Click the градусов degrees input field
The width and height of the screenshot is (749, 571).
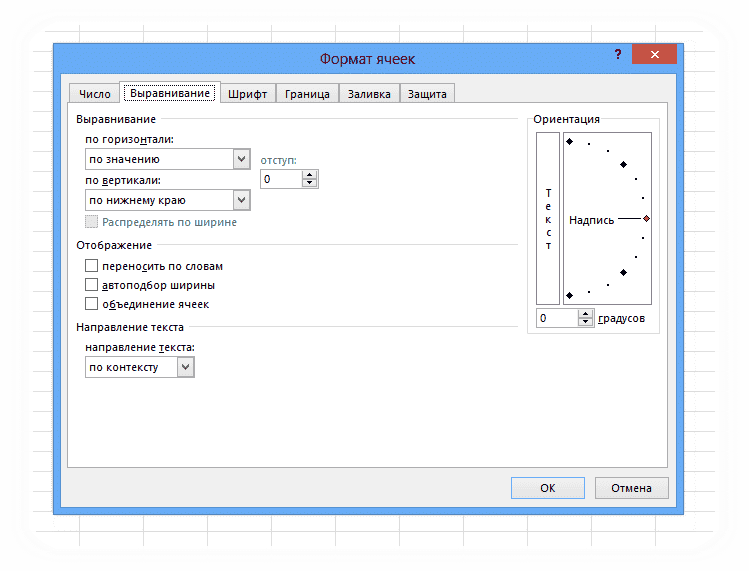tap(557, 318)
